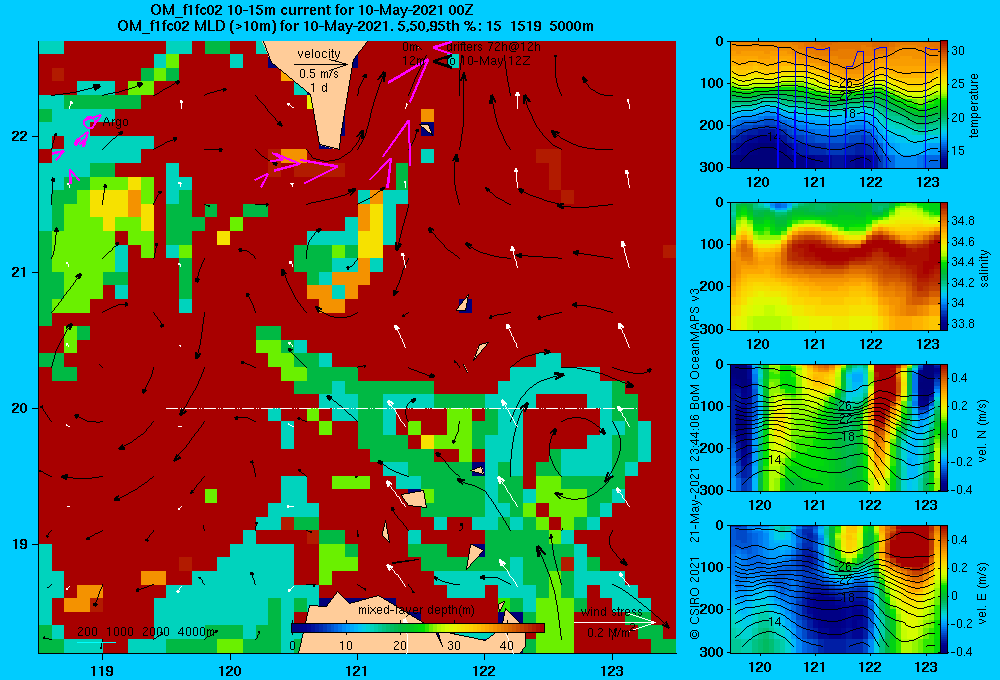Screen dimensions: 1000x680
Task: Click the '200 1000 2000 4000m' depth contour legend
Action: point(146,632)
